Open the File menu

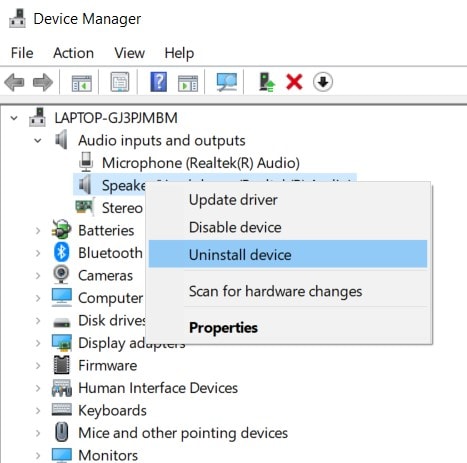22,53
